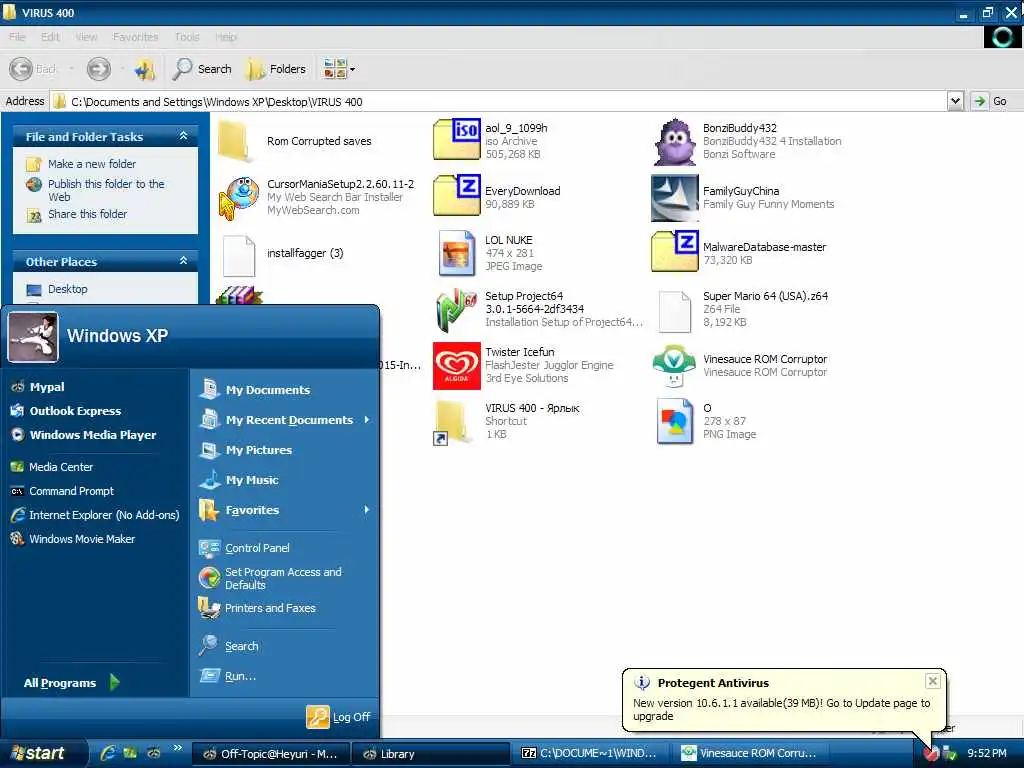Select the VIRUS 400 shortcut folder icon
Viewport: 1024px width, 768px height.
click(x=454, y=422)
